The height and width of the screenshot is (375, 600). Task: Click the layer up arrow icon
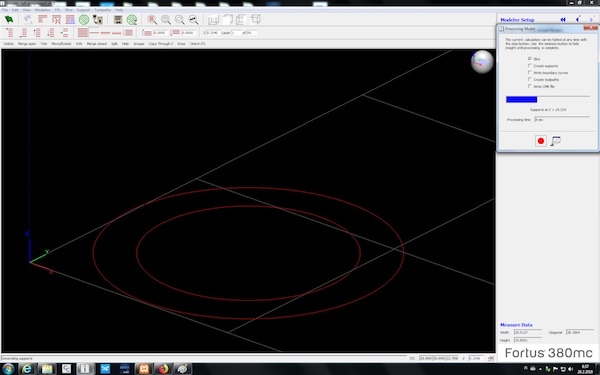click(x=37, y=33)
